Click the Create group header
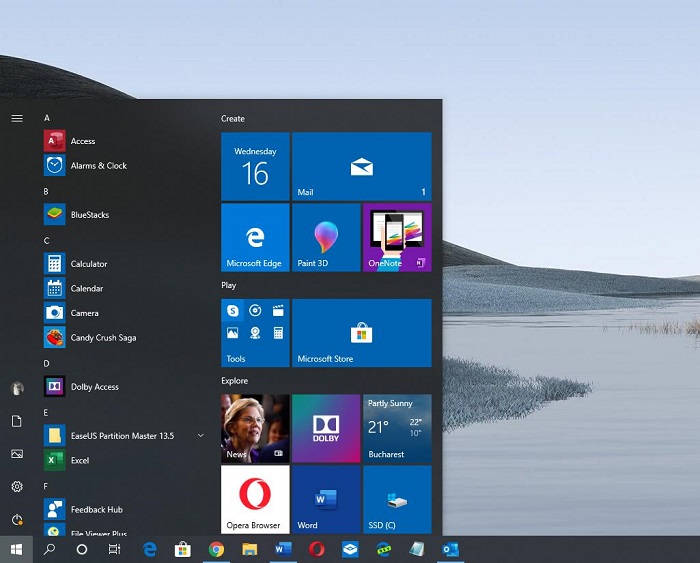Screen dimensions: 700x563 pyautogui.click(x=233, y=119)
